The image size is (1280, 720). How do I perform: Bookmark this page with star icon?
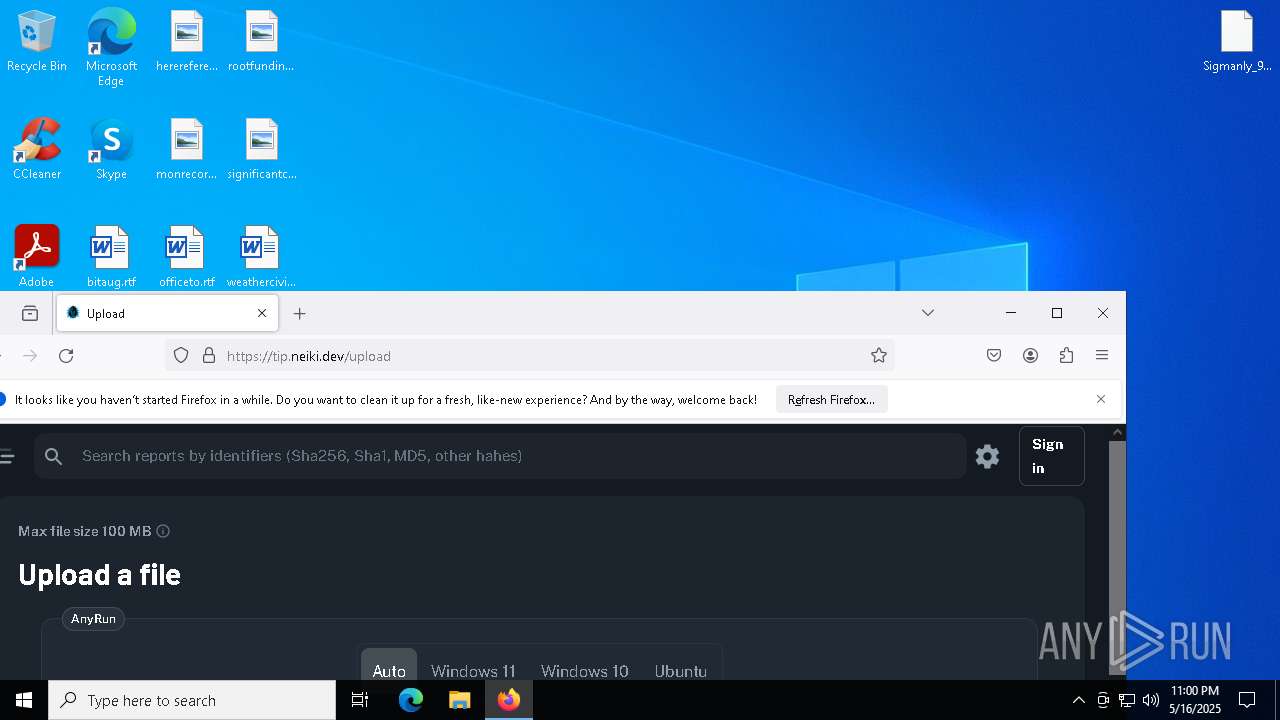coord(879,356)
